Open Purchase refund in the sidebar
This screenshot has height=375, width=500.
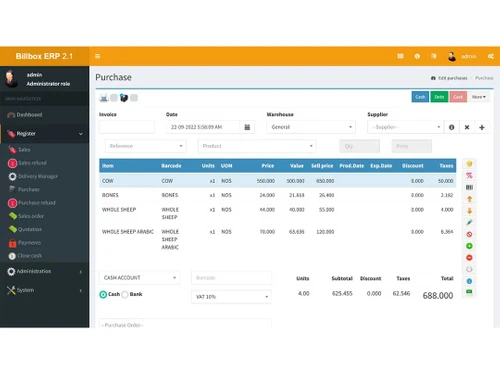37,203
